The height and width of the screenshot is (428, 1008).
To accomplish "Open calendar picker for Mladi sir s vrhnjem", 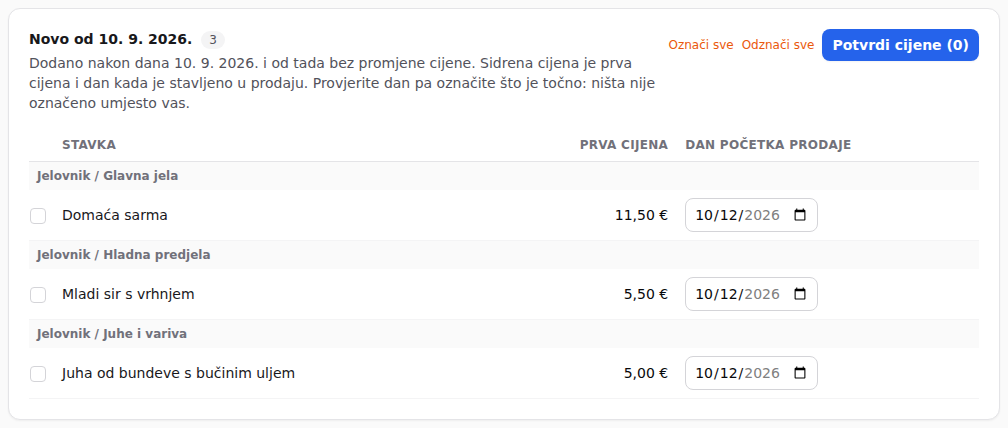I will 800,294.
